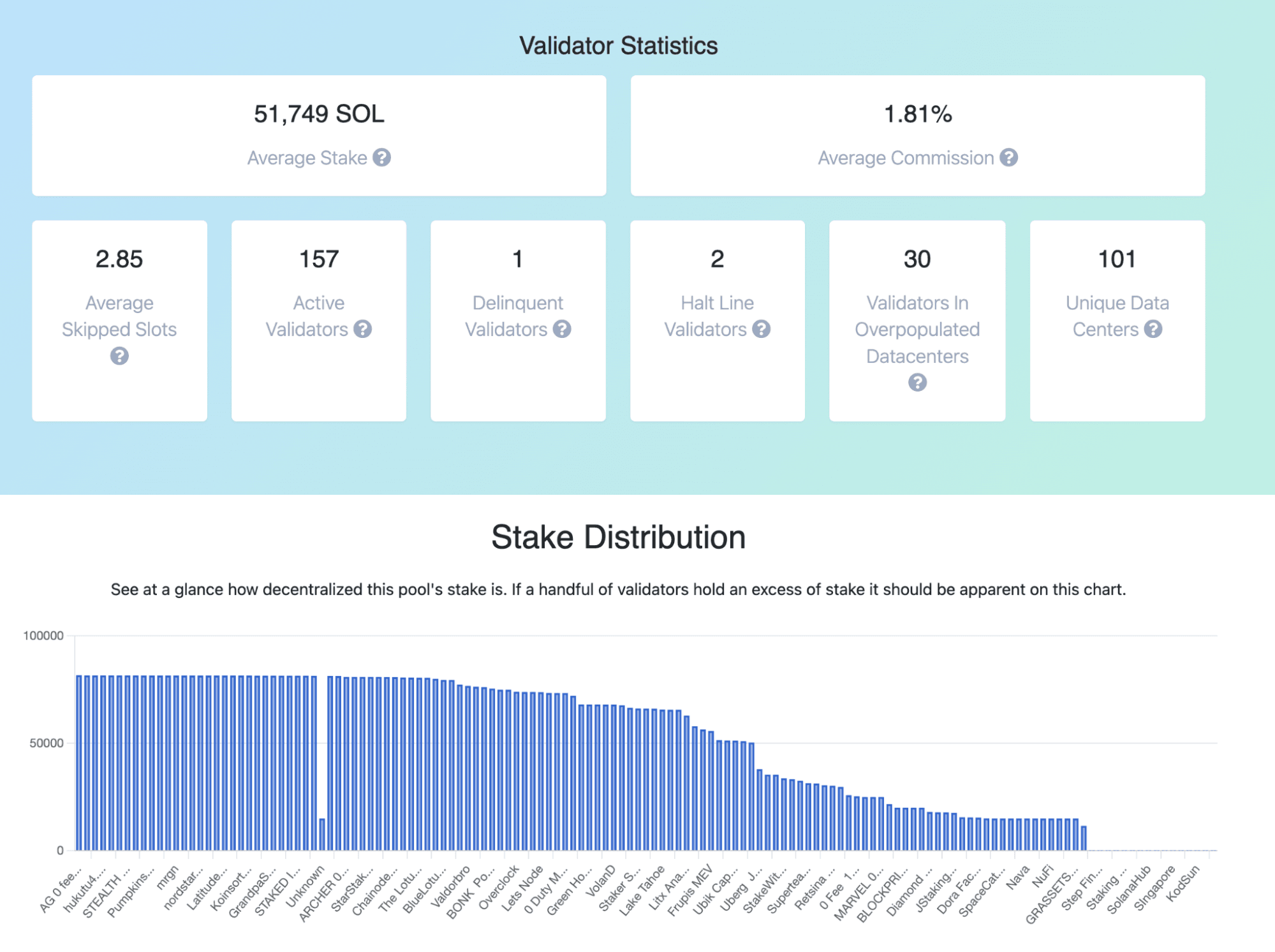Click the "Staker S..." chart axis label
This screenshot has width=1275, height=952.
point(620,889)
